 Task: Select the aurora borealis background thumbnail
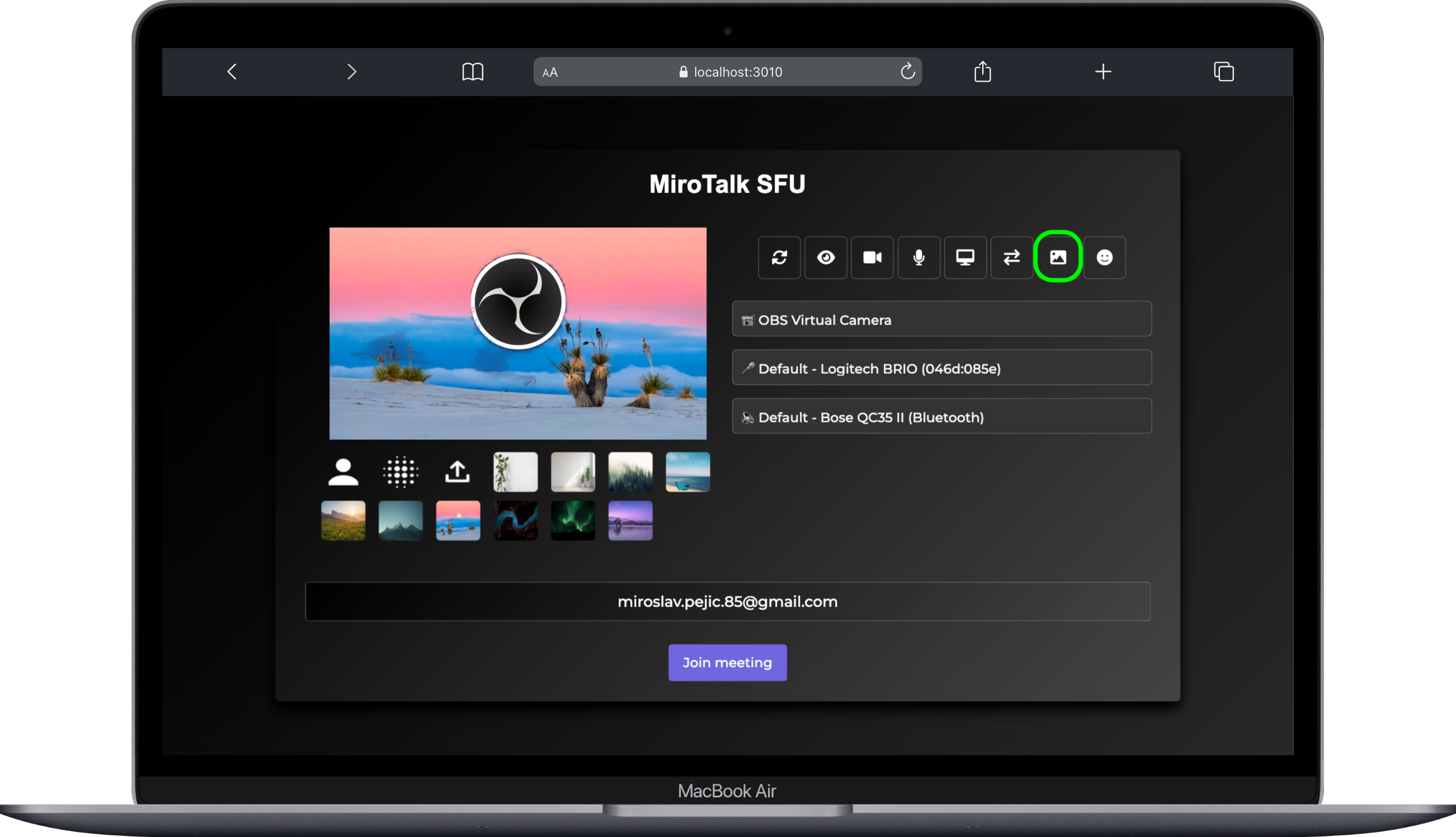572,520
